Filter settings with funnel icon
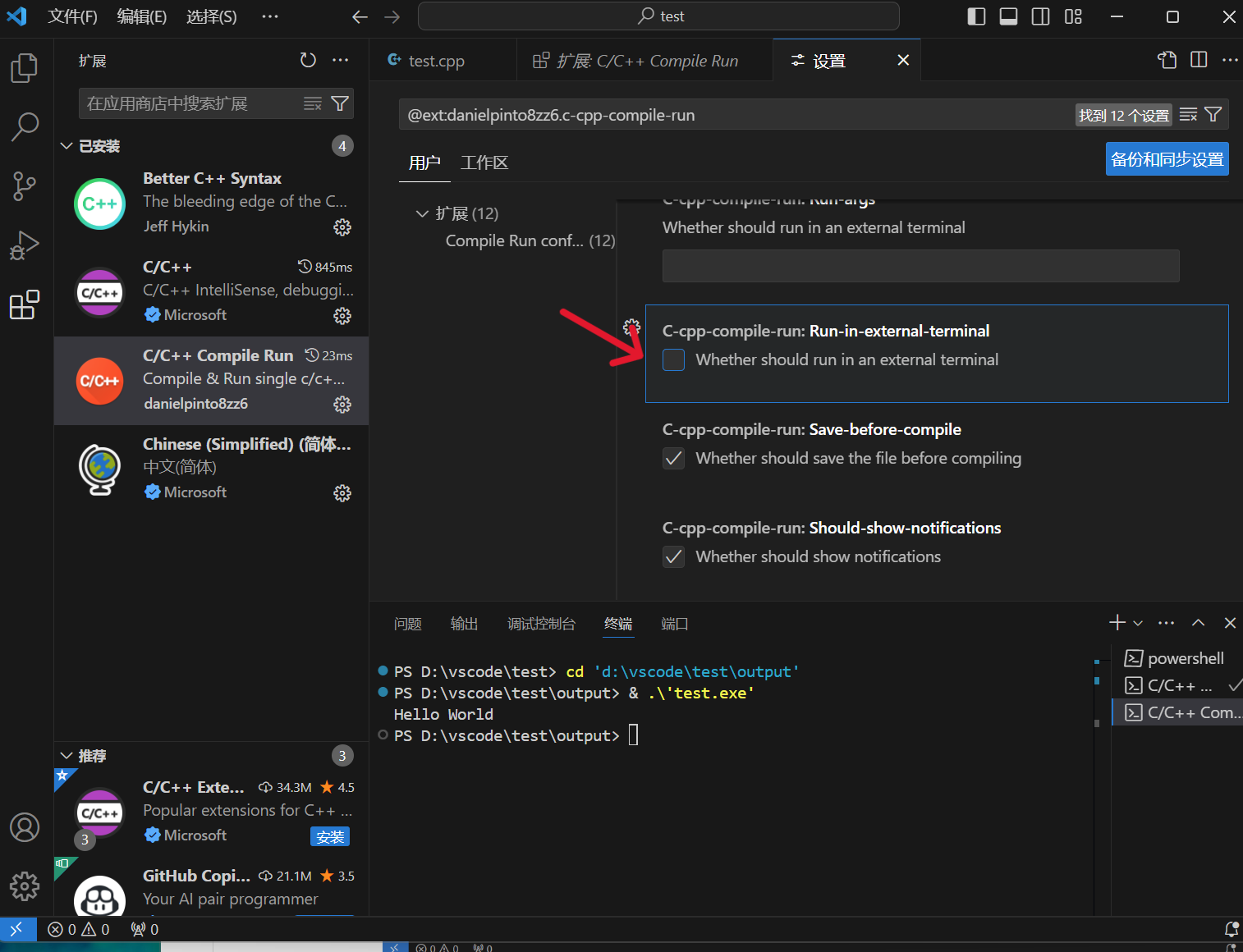The image size is (1243, 952). [1213, 115]
